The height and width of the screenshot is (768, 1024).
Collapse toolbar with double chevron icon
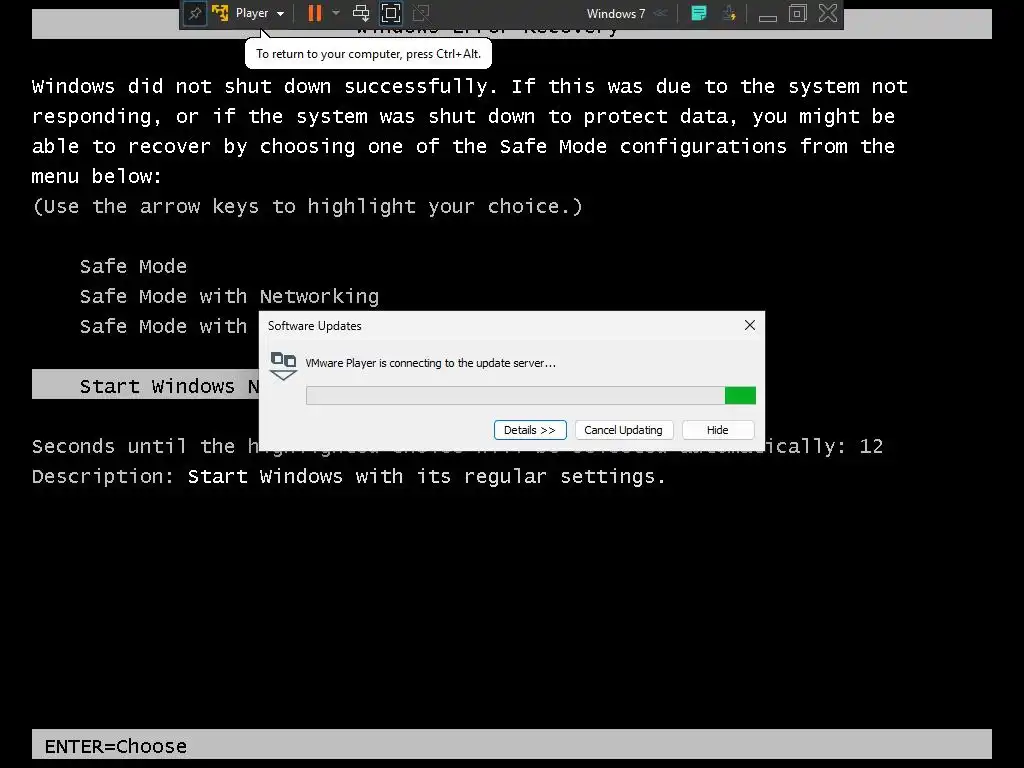tap(661, 13)
